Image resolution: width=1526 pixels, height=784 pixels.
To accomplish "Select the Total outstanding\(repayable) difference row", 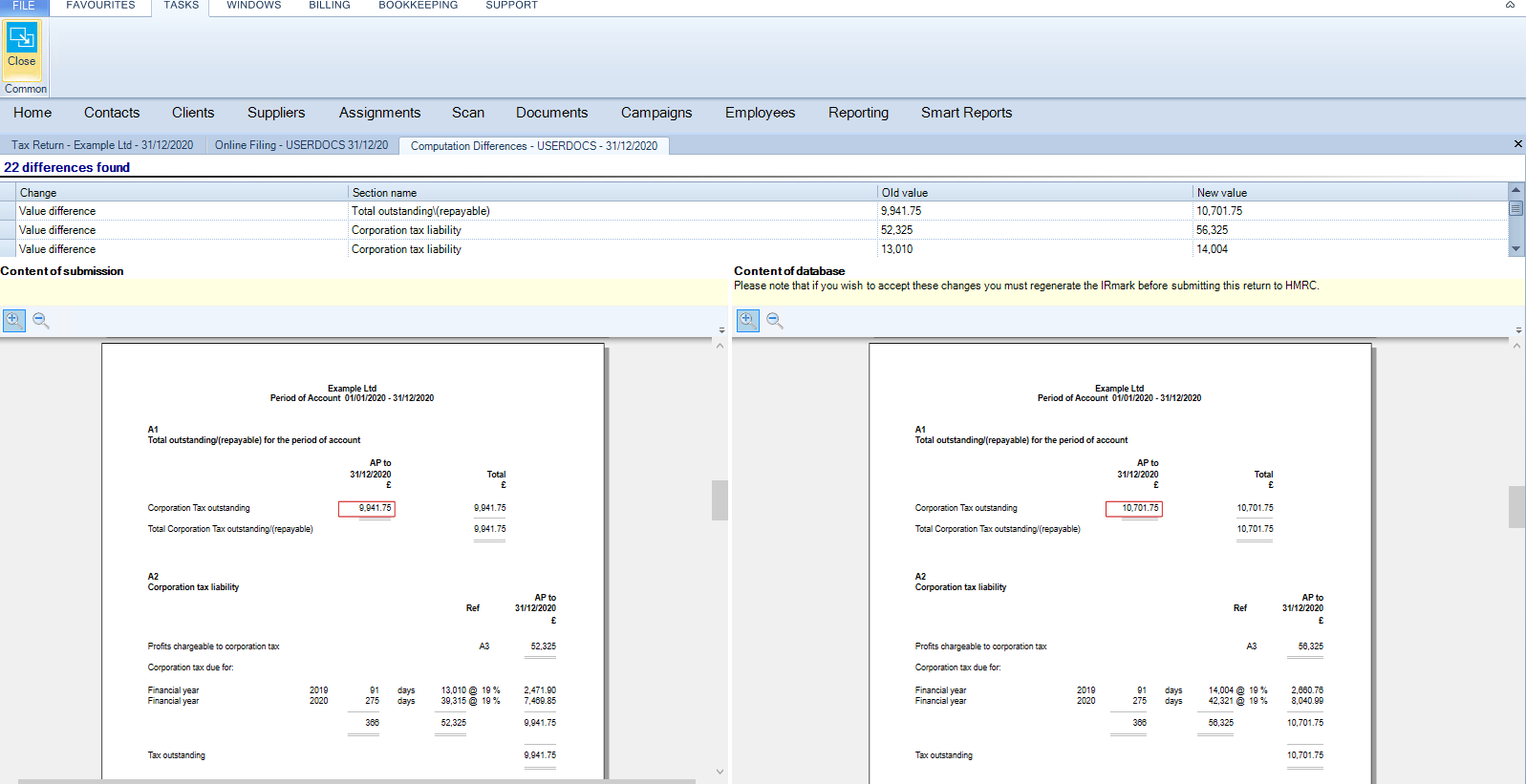I will (x=755, y=211).
